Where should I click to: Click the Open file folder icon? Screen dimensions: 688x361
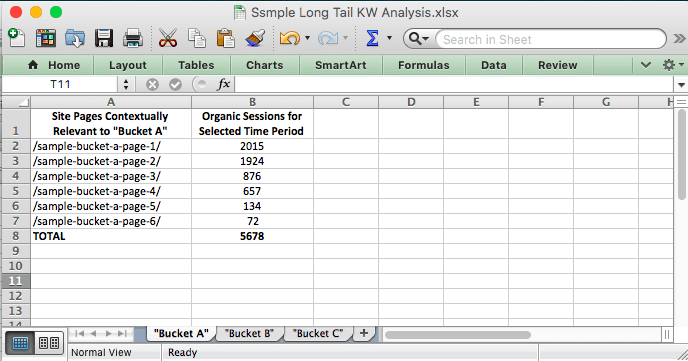75,38
